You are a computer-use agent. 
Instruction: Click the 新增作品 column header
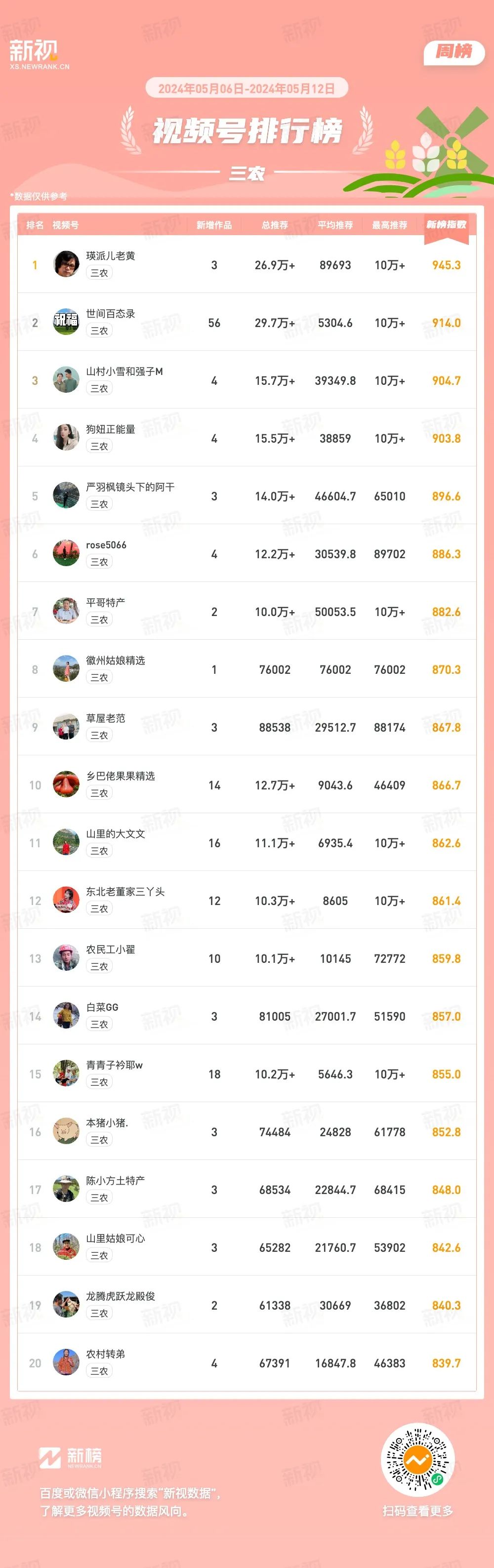coord(214,225)
